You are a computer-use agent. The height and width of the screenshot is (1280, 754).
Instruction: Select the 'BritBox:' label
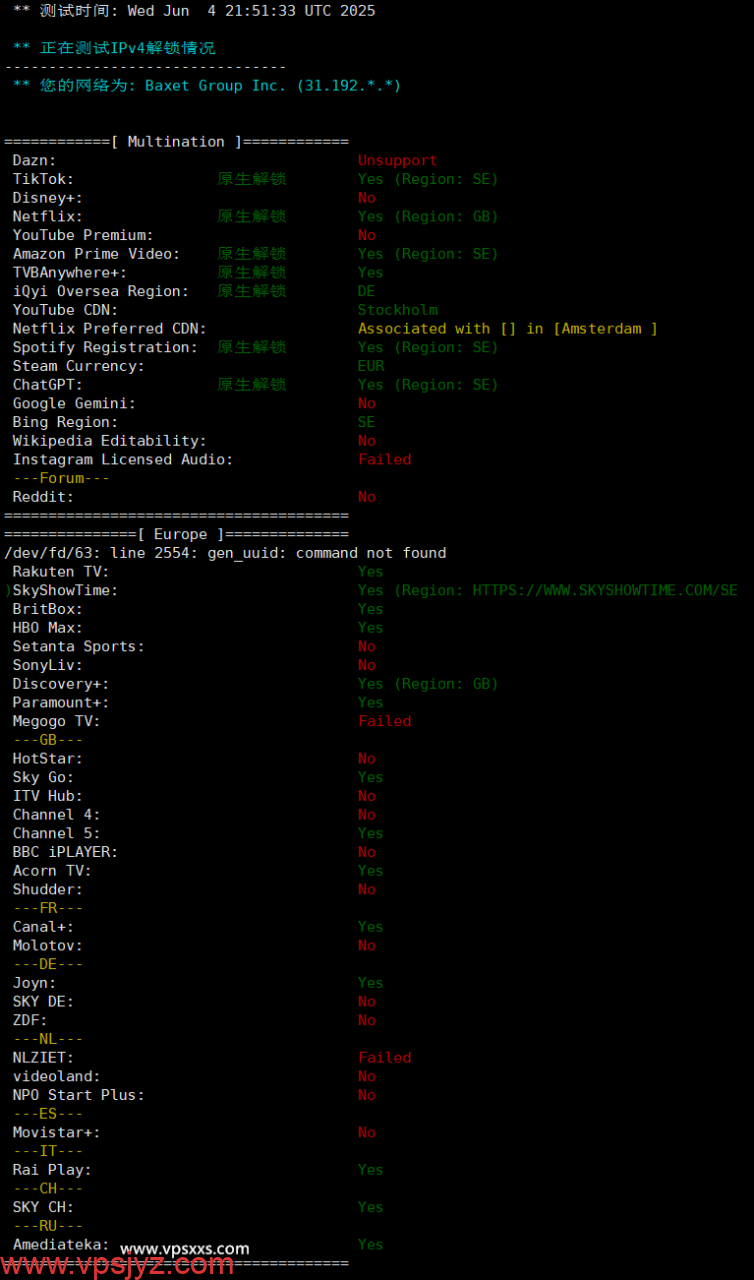click(x=48, y=609)
